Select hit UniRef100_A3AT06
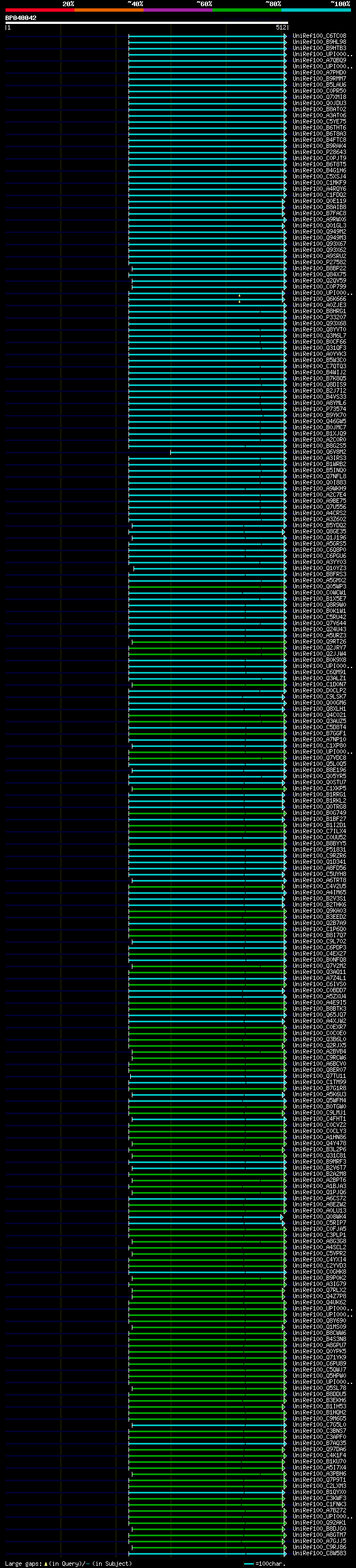The height and width of the screenshot is (1568, 356). click(x=319, y=115)
